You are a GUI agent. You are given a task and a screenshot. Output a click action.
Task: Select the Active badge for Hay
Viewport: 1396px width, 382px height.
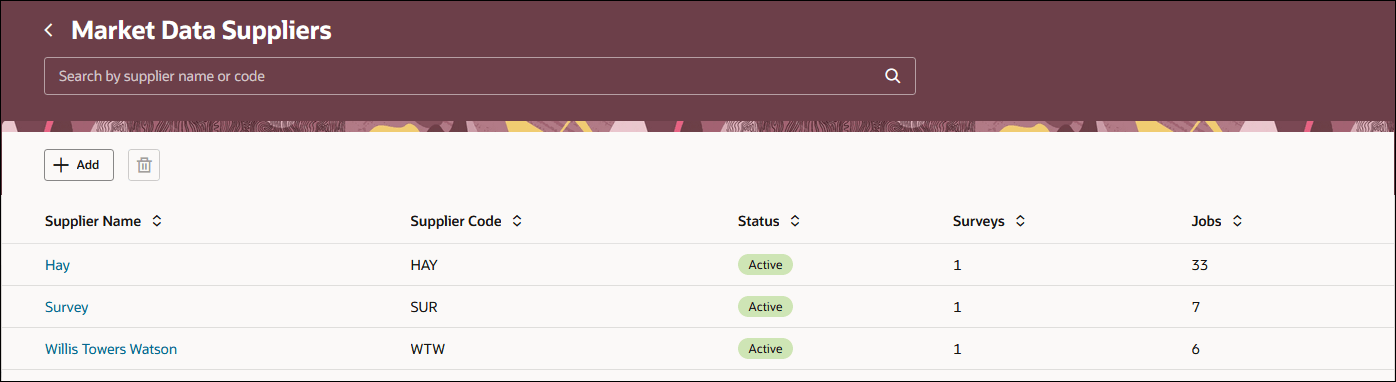765,265
